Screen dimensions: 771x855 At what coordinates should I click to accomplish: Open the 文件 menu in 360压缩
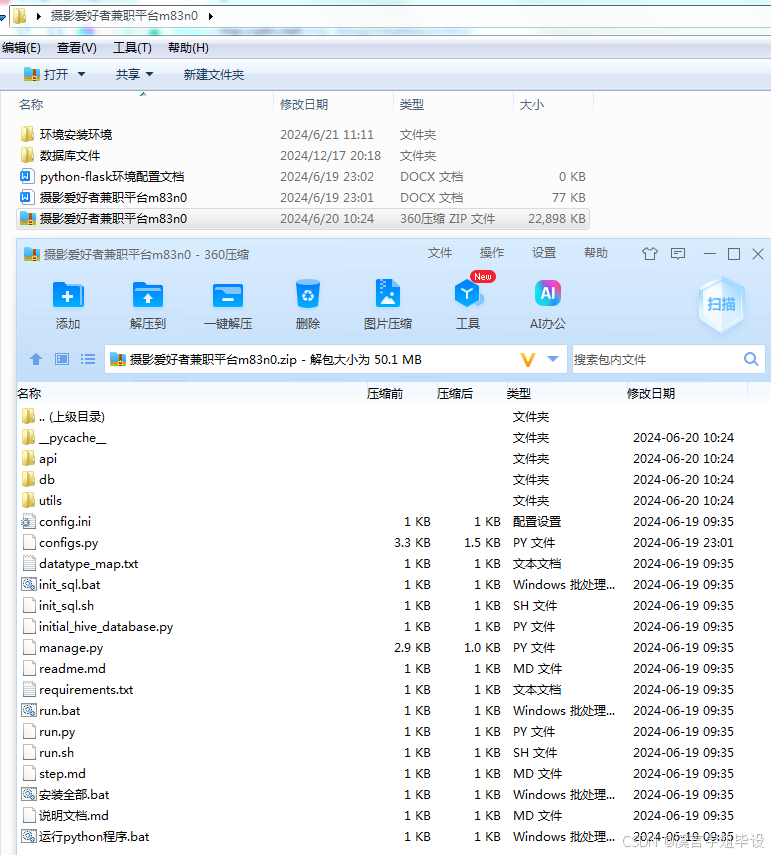pos(439,253)
